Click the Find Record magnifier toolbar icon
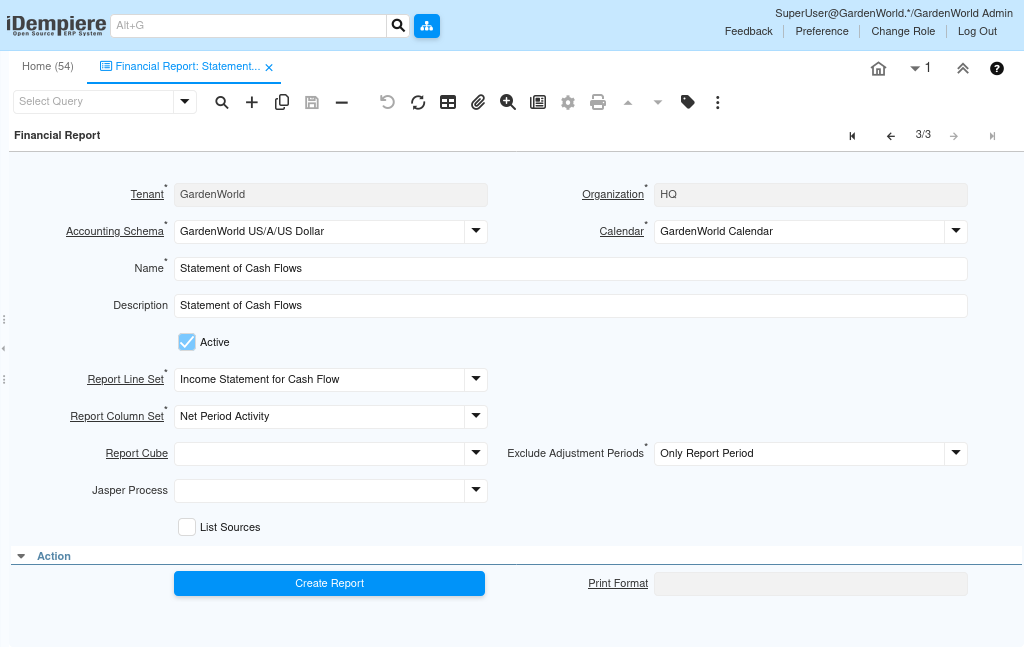Image resolution: width=1024 pixels, height=647 pixels. [x=222, y=103]
